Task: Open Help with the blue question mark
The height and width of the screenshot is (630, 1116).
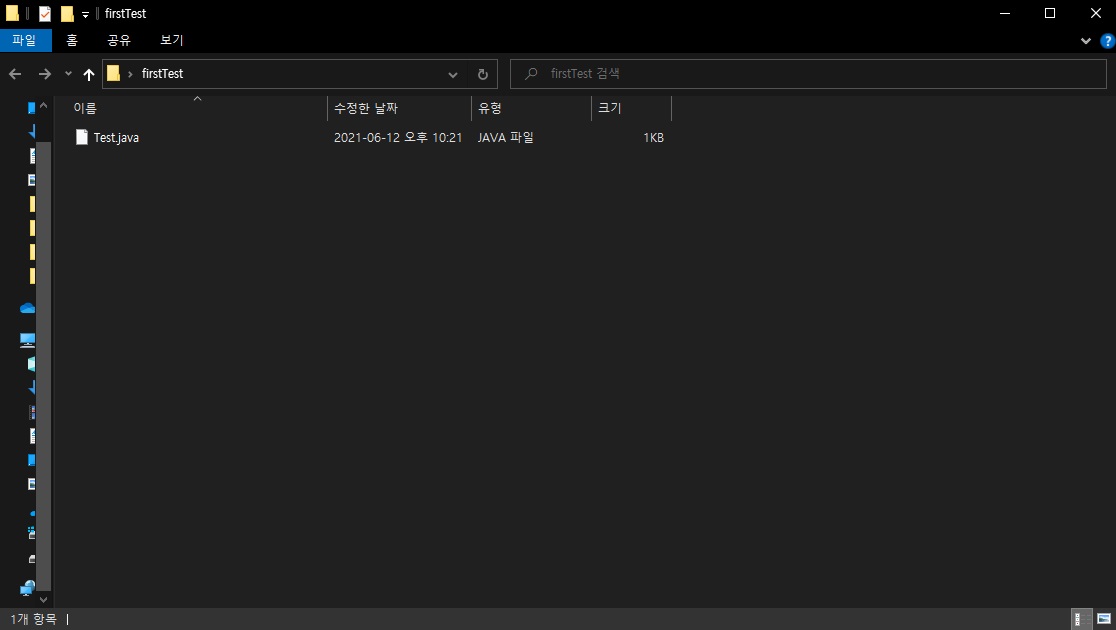Action: coord(1107,41)
